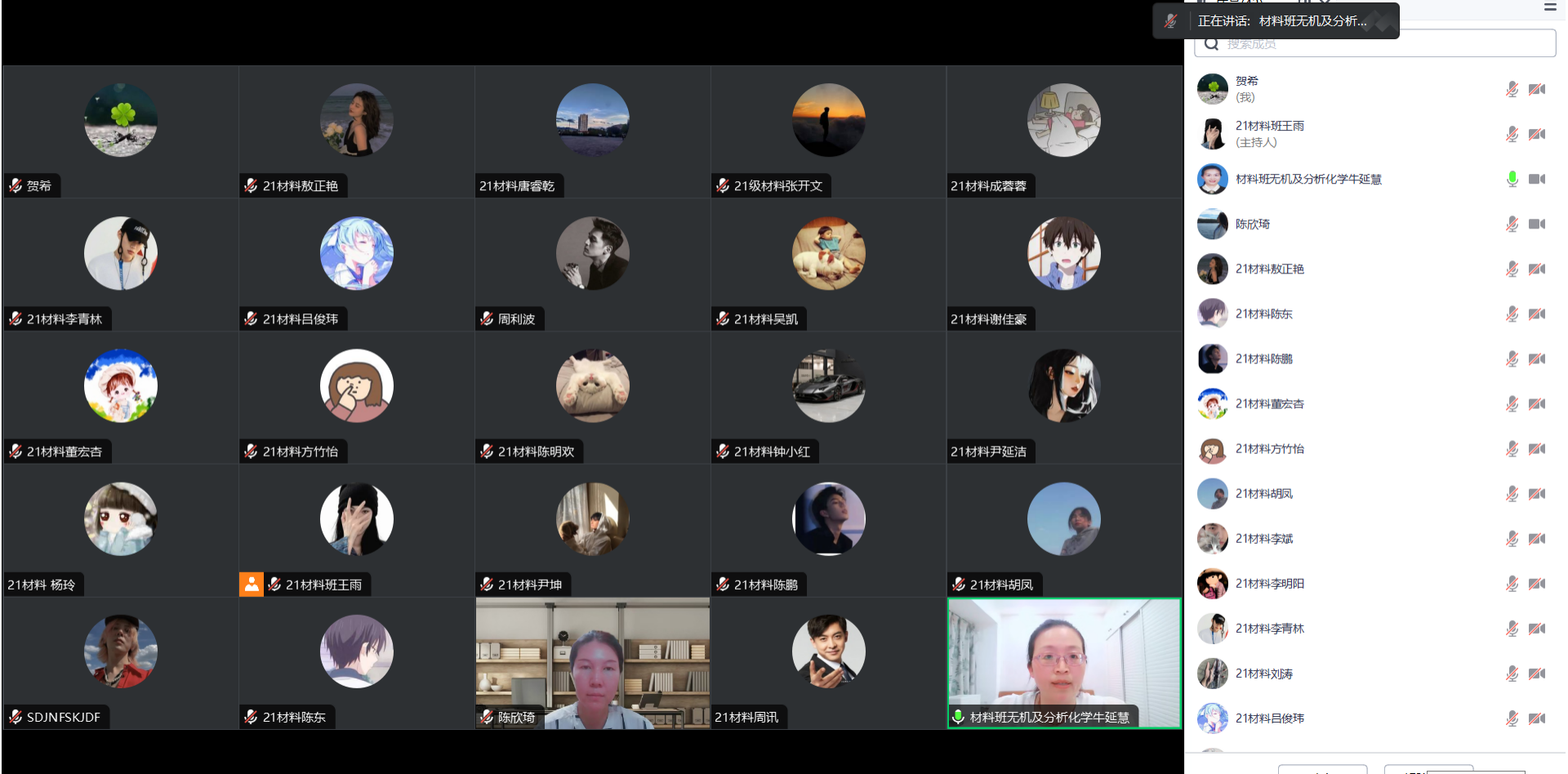Click camera icon in 陈欣琦 list row
The height and width of the screenshot is (774, 1568).
[1537, 224]
